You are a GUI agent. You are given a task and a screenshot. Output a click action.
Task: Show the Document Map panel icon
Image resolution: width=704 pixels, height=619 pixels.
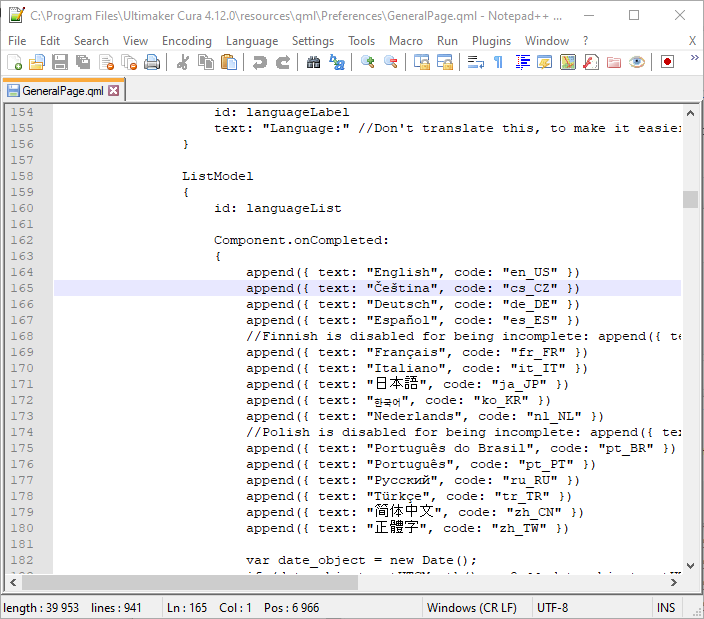(568, 62)
